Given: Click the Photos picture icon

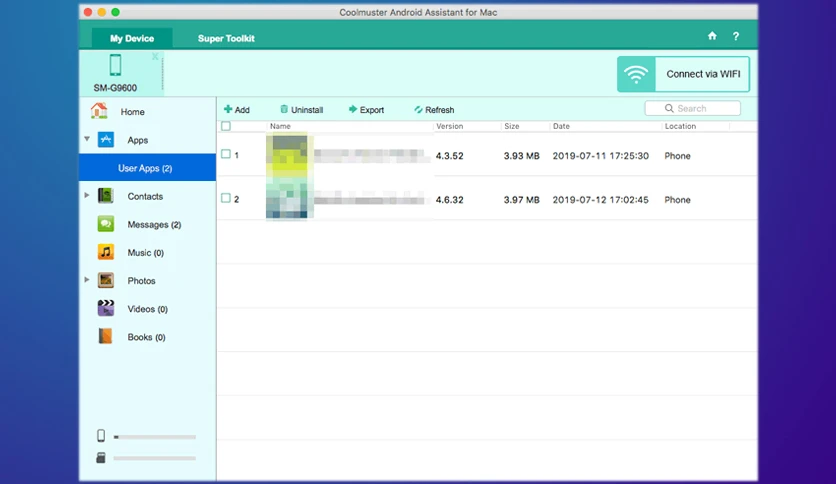Looking at the screenshot, I should 106,280.
